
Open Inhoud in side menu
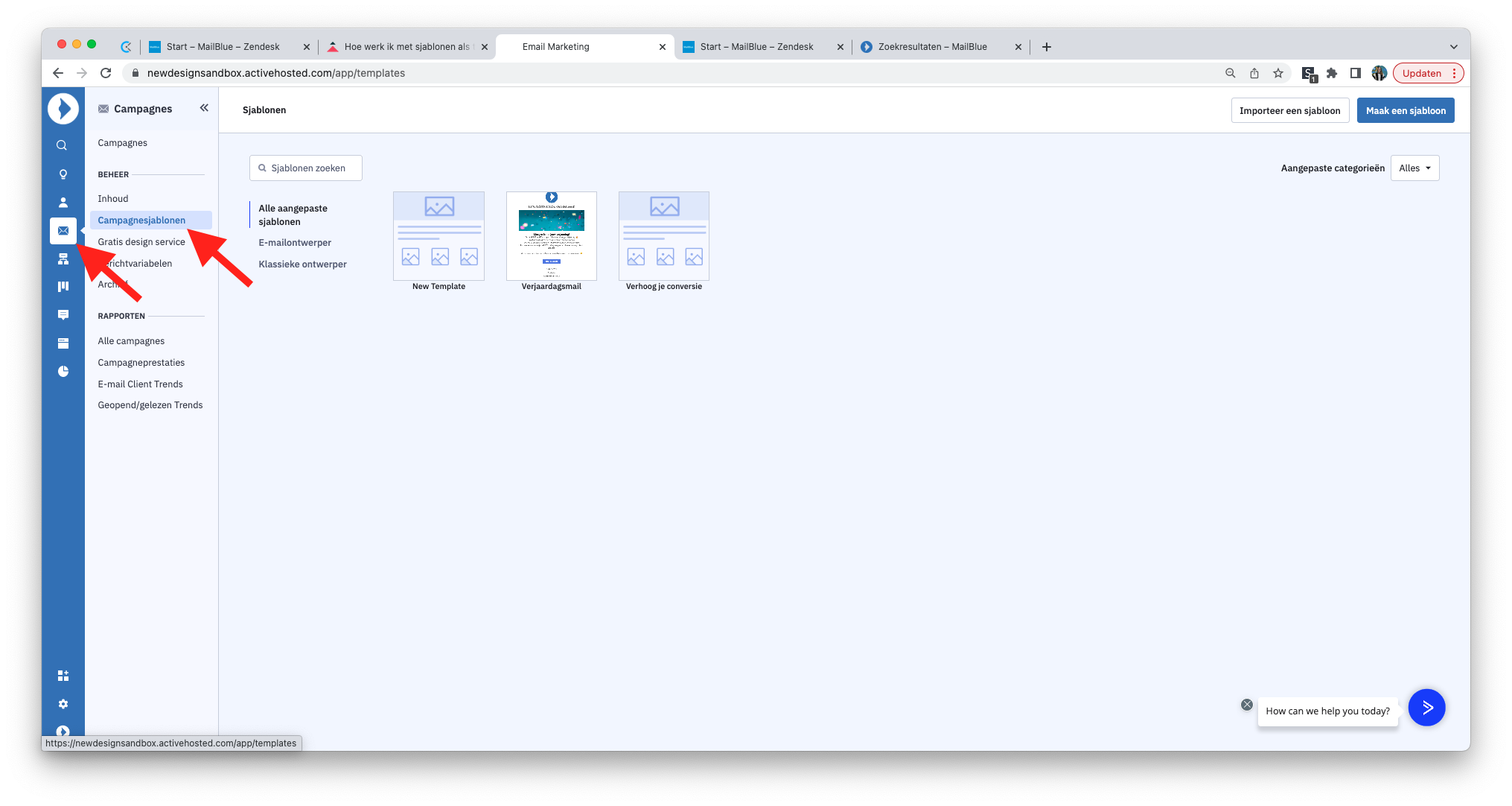112,199
